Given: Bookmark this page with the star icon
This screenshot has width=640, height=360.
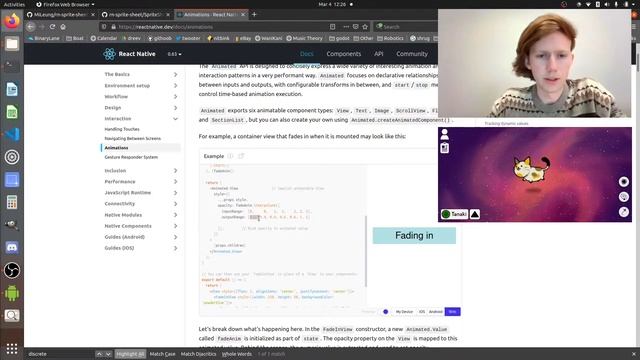Looking at the screenshot, I should (365, 27).
